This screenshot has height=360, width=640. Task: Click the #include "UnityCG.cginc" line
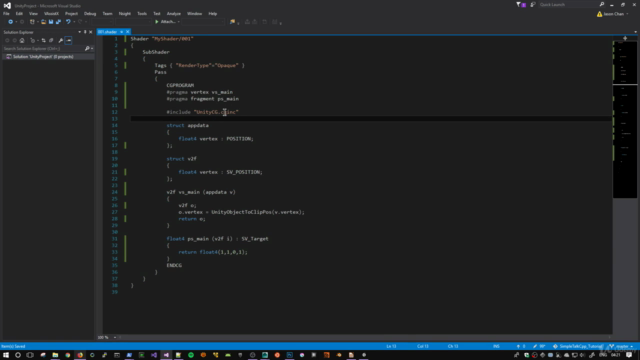tap(202, 112)
